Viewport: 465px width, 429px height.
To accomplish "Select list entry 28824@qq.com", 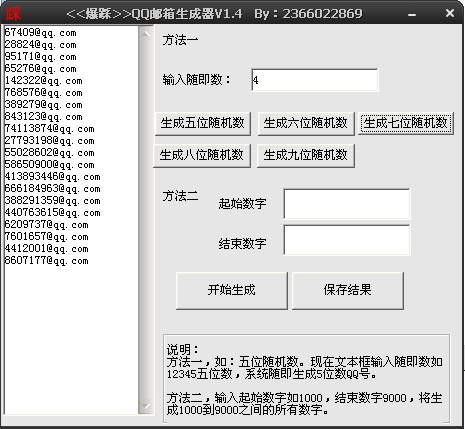I will tap(40, 45).
